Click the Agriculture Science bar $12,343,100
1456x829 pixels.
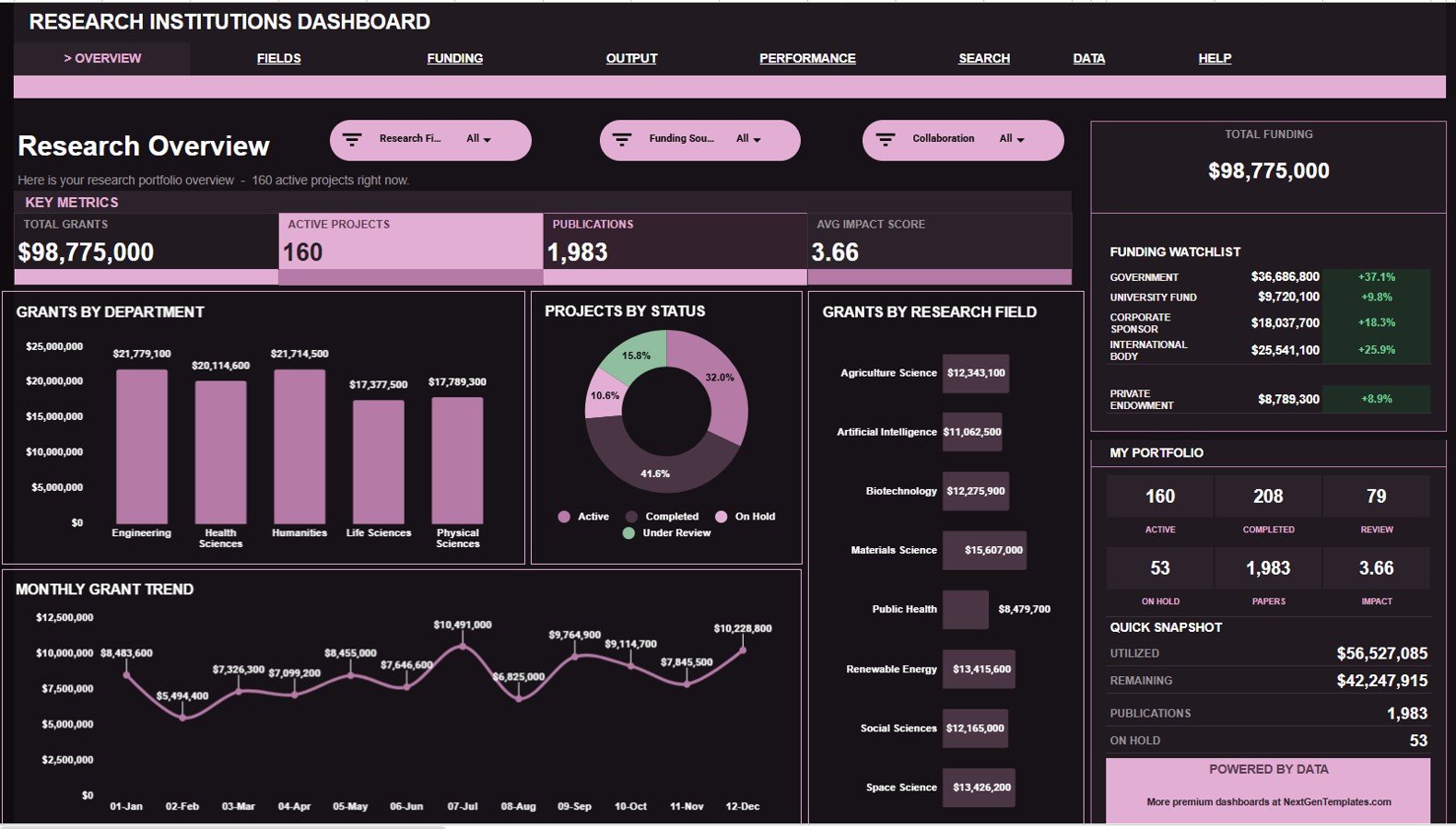point(976,374)
